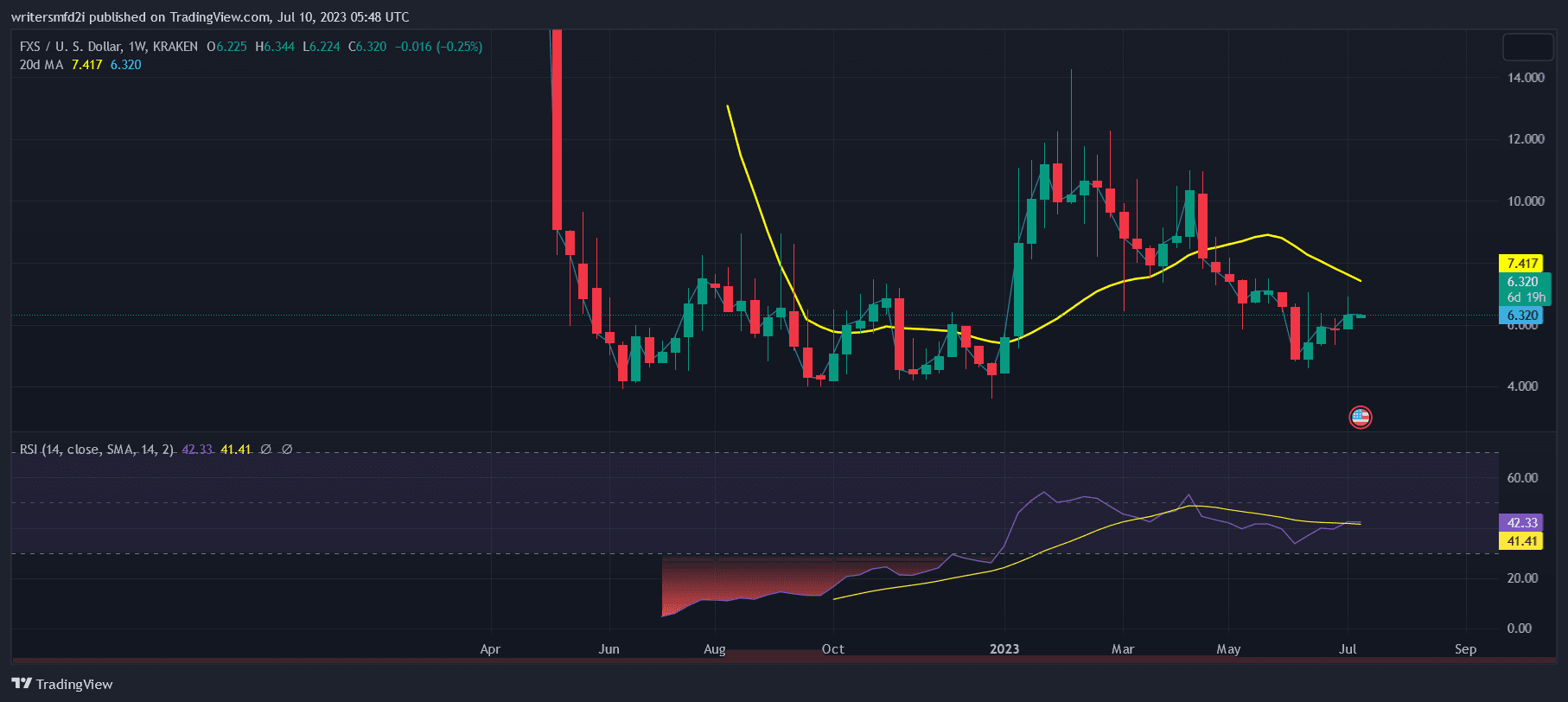Viewport: 1568px width, 702px height.
Task: Select the RSI indicator legend label
Action: [x=96, y=450]
